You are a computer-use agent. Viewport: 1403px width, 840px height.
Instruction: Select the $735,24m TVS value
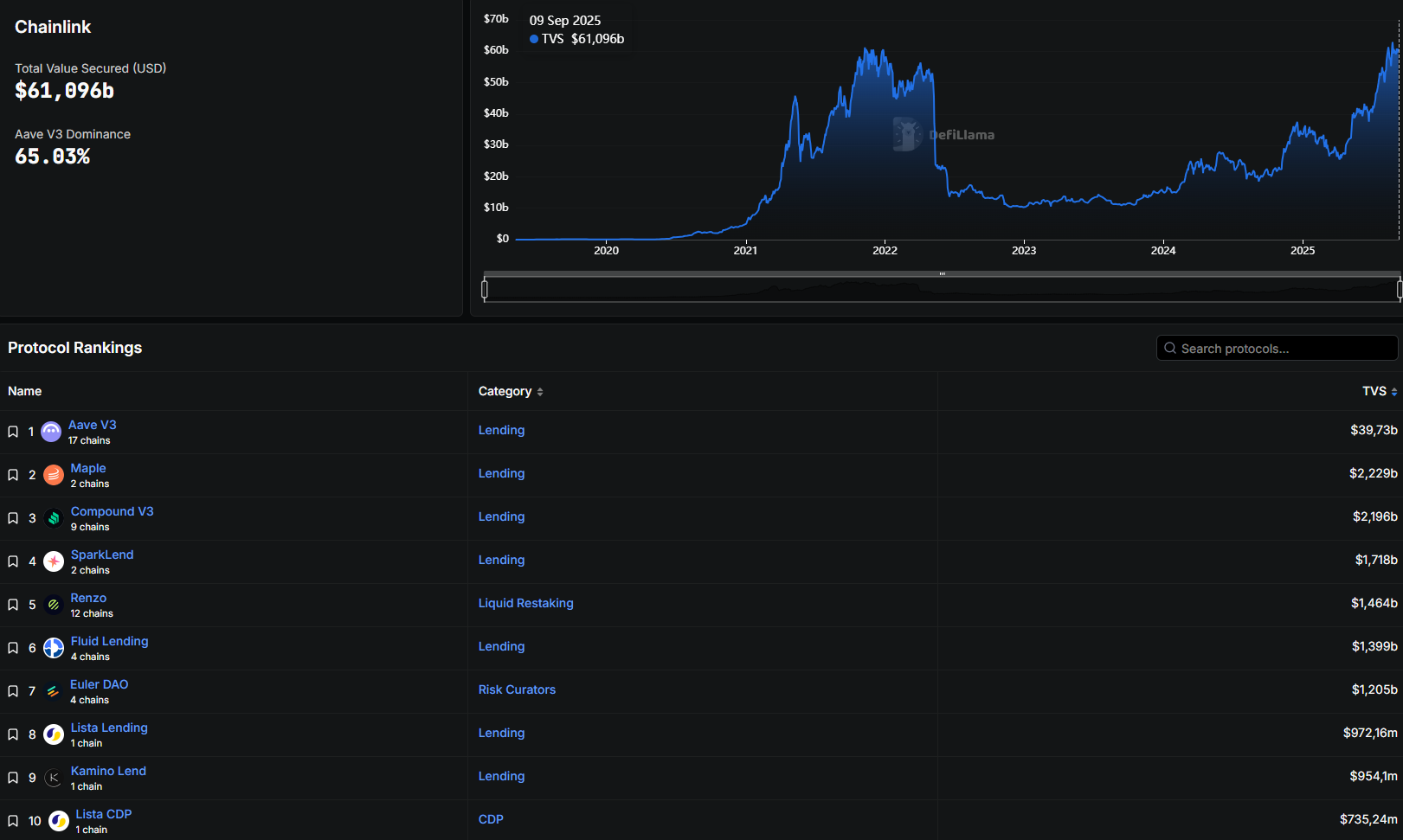pyautogui.click(x=1368, y=819)
